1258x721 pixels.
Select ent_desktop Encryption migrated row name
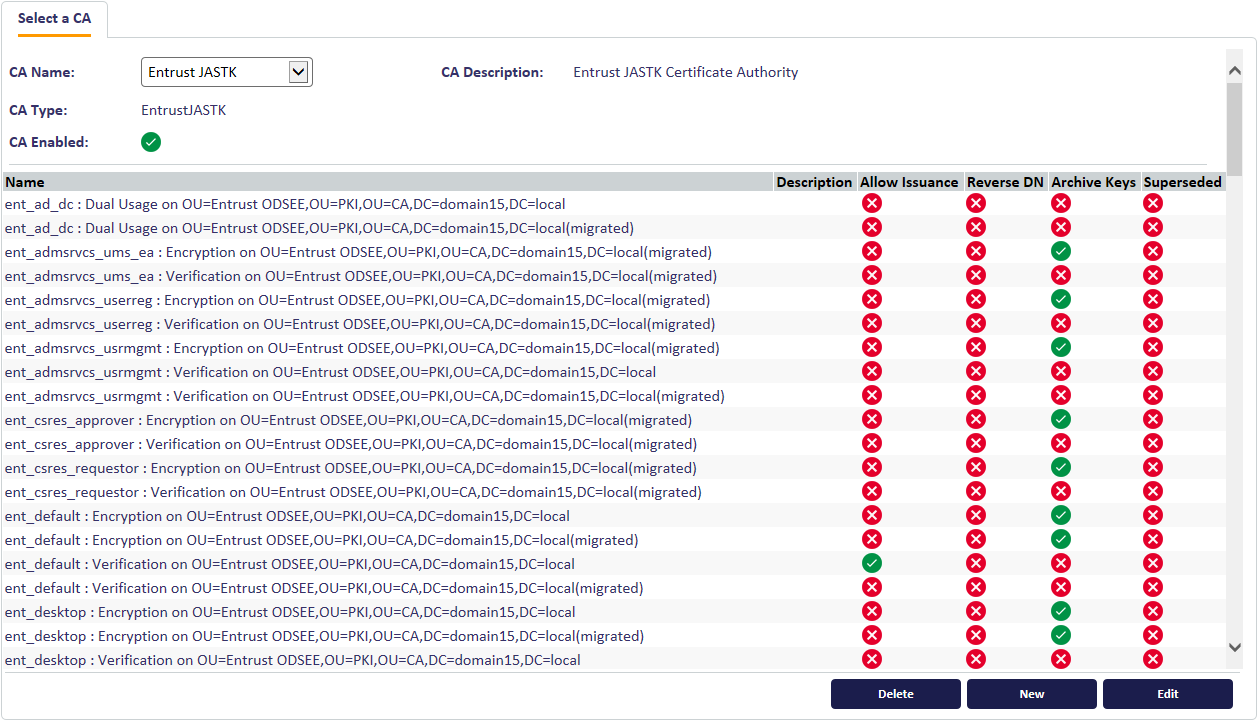point(324,636)
